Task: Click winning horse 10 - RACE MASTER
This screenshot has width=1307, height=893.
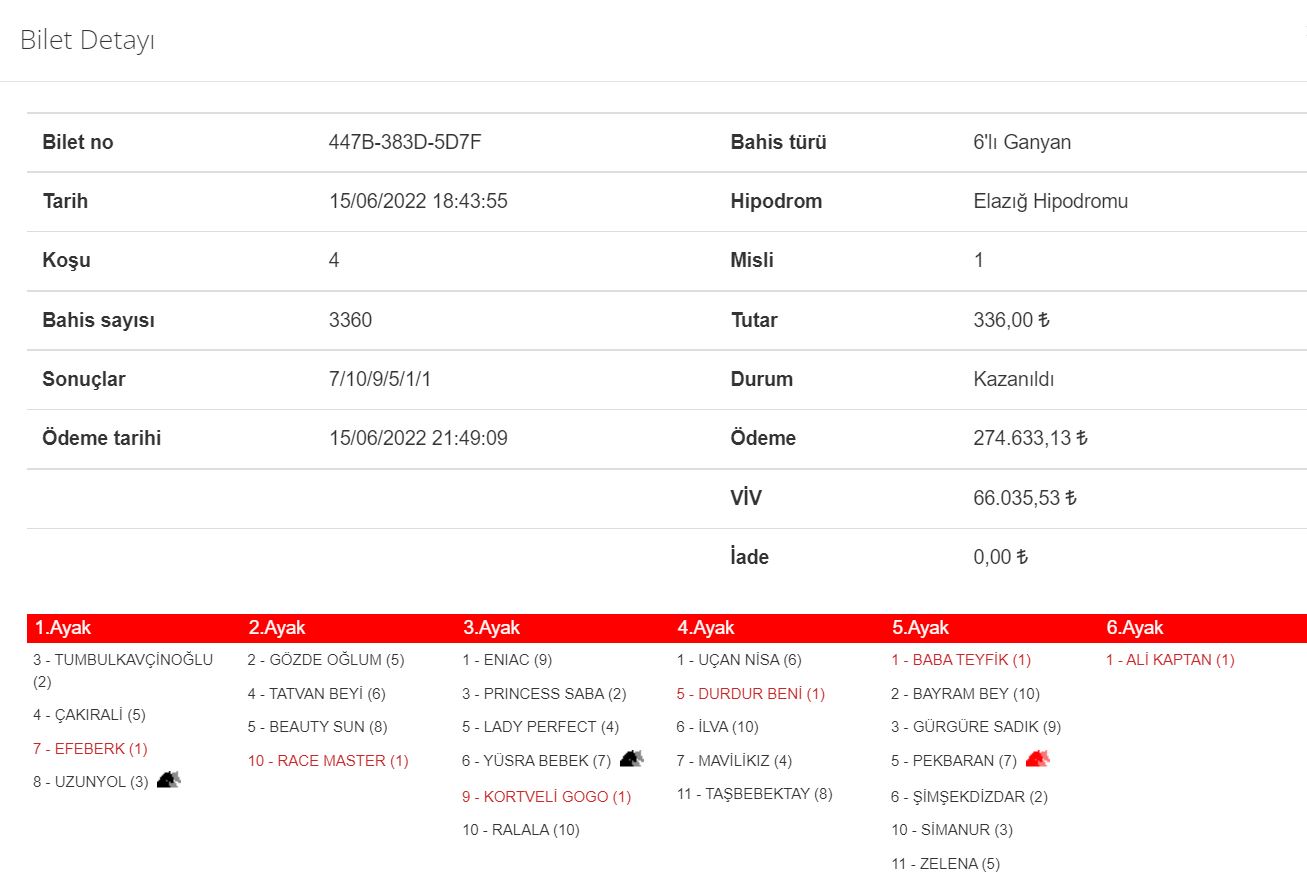Action: pyautogui.click(x=328, y=761)
